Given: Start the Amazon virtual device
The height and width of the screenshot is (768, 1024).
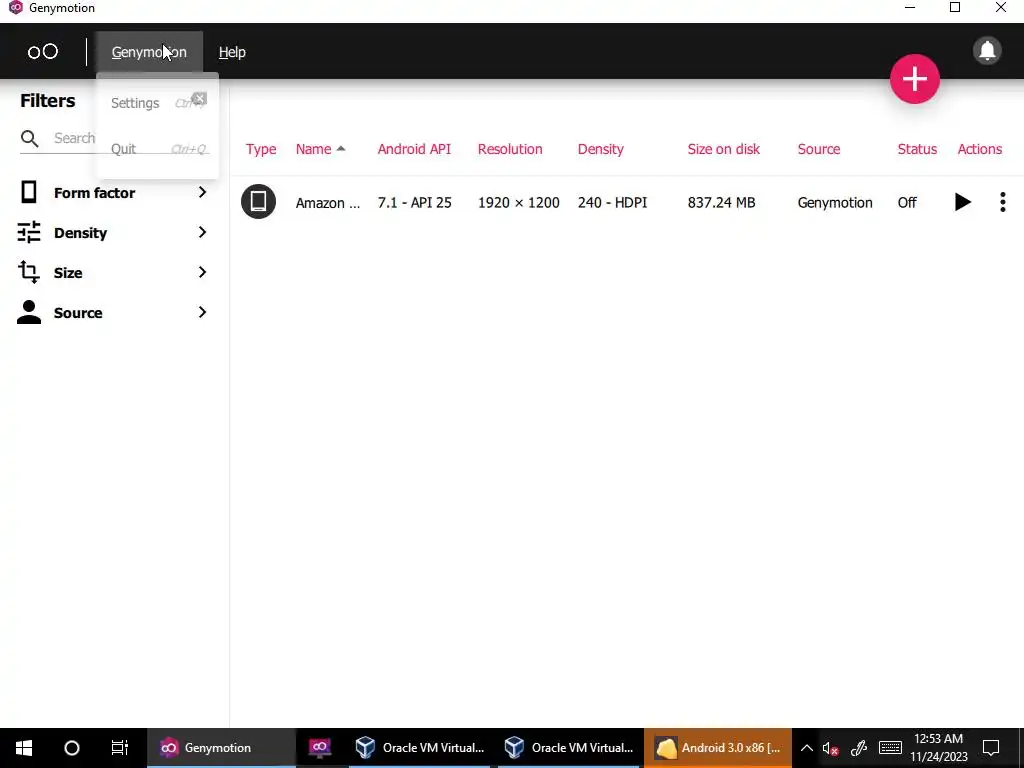Looking at the screenshot, I should [962, 202].
